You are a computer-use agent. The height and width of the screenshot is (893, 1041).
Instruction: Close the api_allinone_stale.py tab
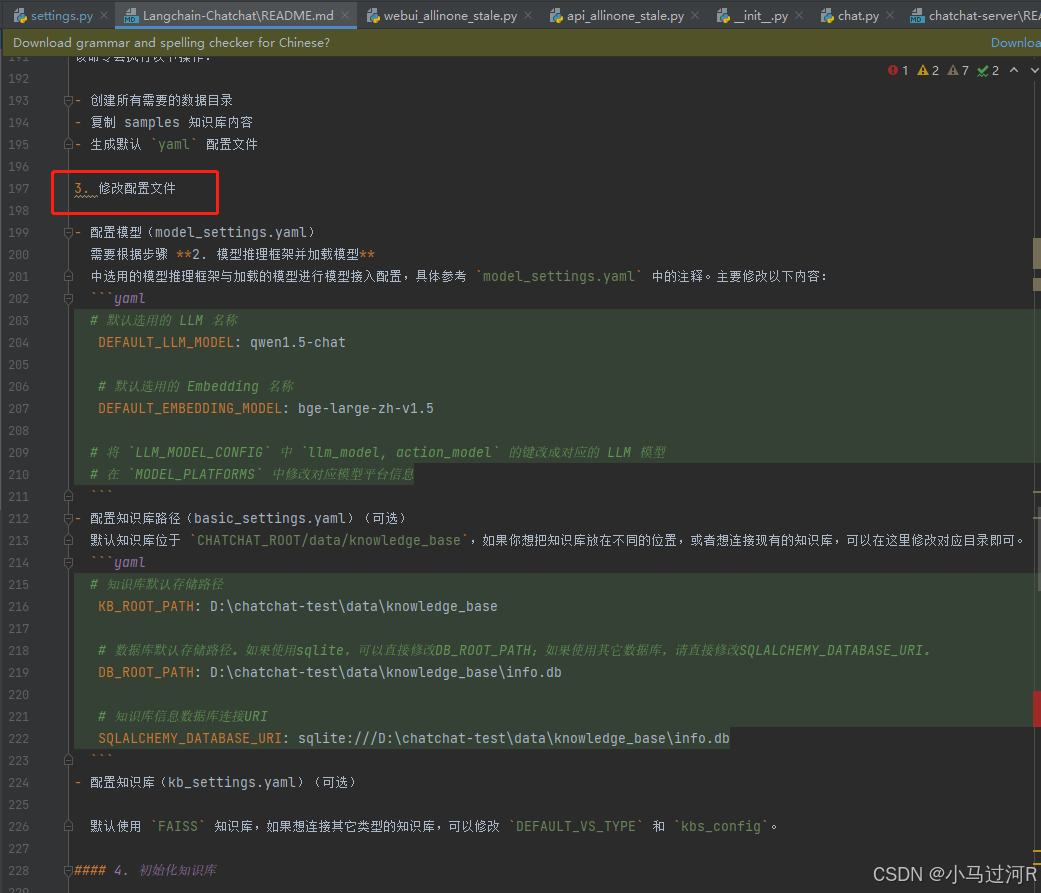(x=694, y=15)
